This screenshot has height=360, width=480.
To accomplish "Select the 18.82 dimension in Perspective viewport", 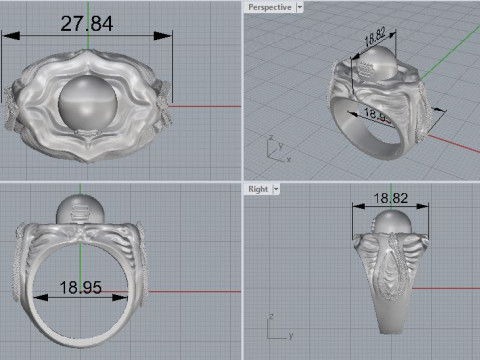I will click(375, 36).
